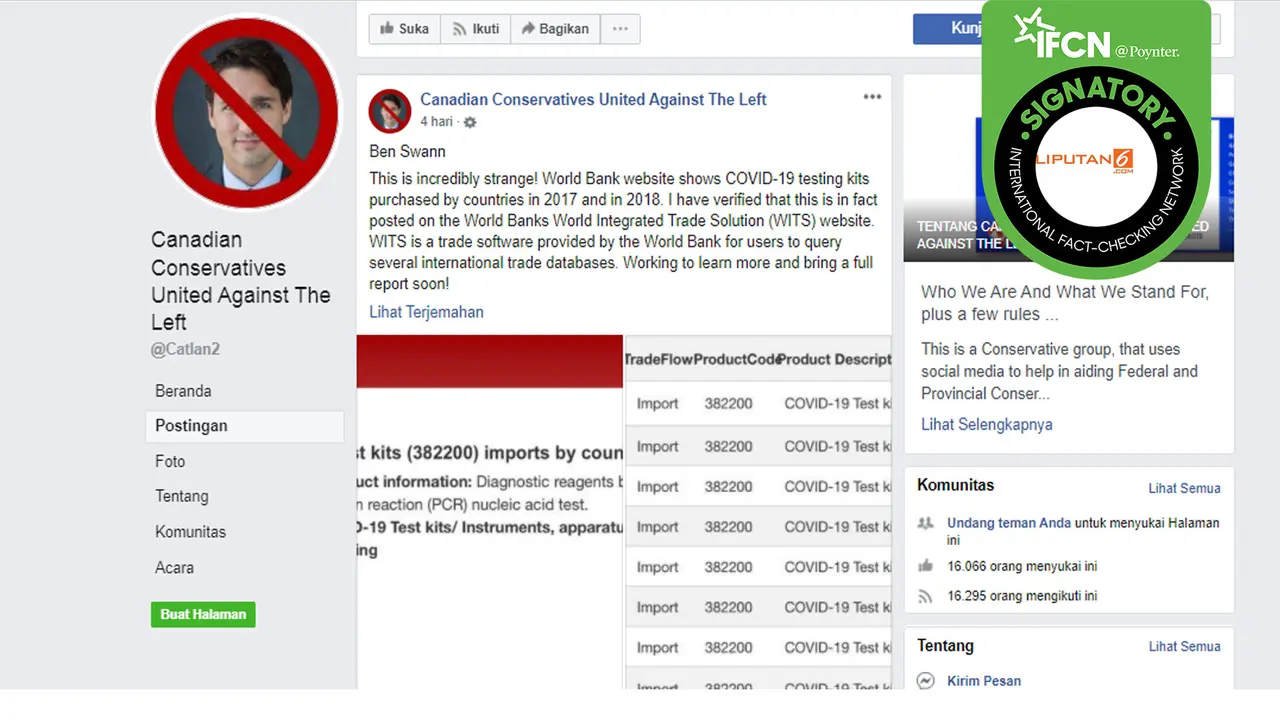Click the Kirim Pesan link
The height and width of the screenshot is (720, 1280).
(984, 681)
